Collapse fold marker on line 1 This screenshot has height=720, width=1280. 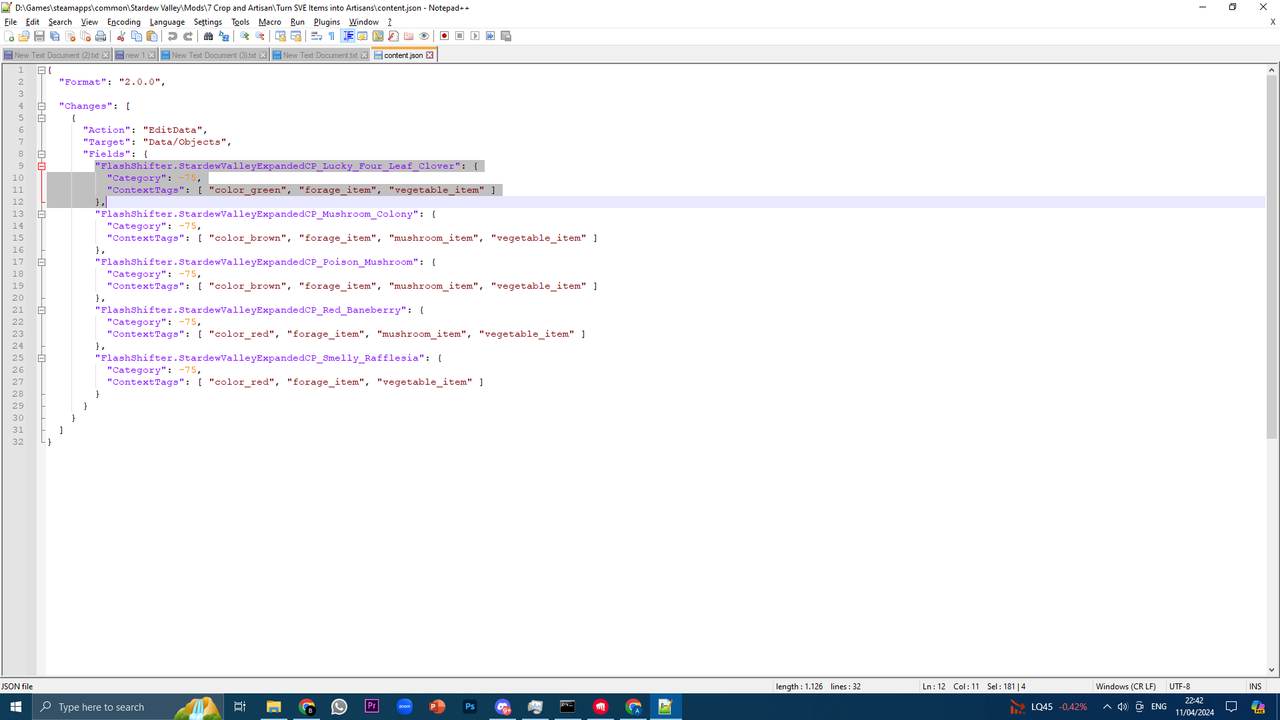41,70
